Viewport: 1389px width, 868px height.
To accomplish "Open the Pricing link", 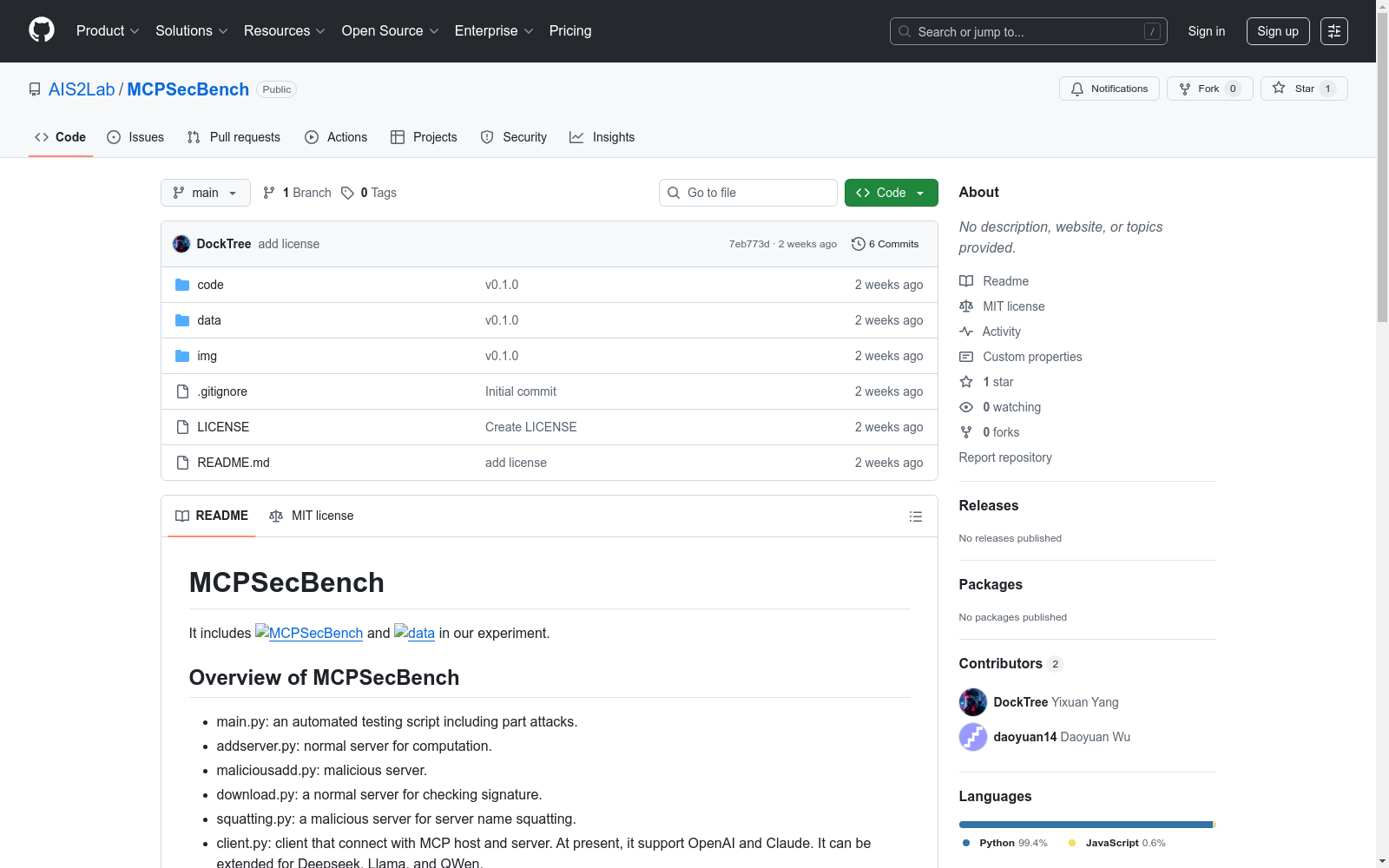I will click(x=570, y=30).
